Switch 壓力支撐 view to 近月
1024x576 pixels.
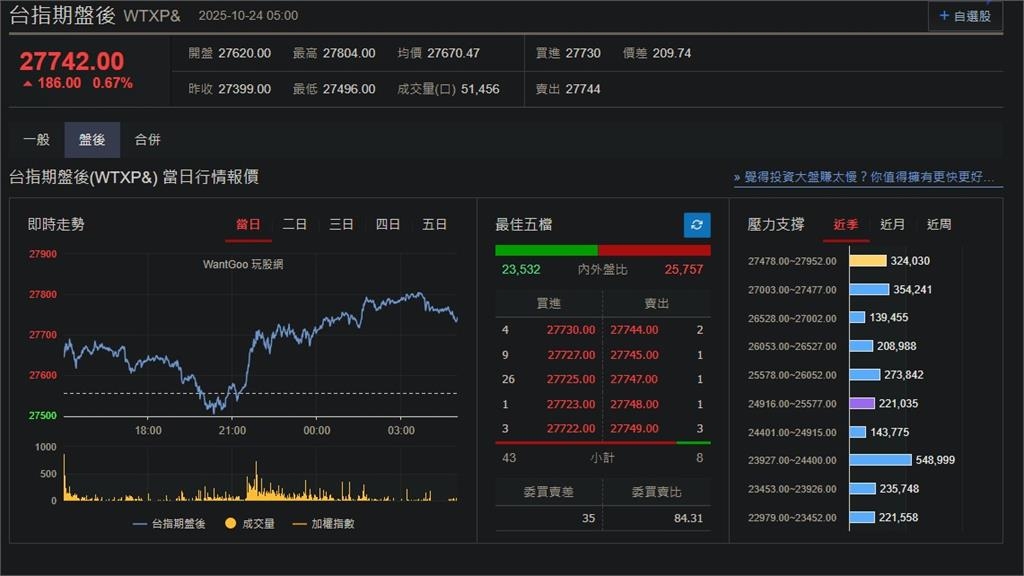[x=892, y=224]
